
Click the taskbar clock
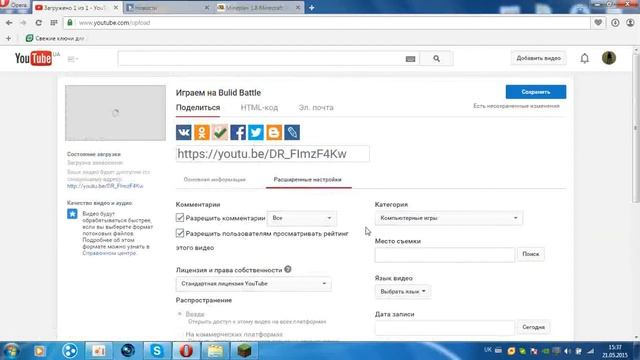coord(615,351)
